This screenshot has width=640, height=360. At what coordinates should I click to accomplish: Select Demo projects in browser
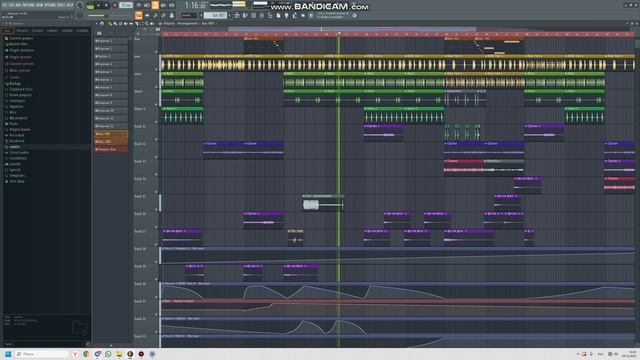pyautogui.click(x=20, y=95)
